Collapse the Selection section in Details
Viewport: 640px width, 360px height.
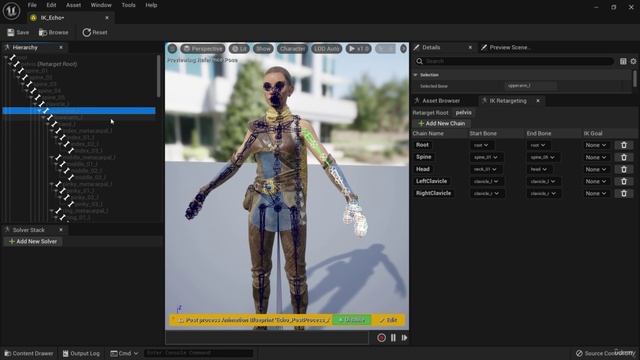[x=416, y=75]
